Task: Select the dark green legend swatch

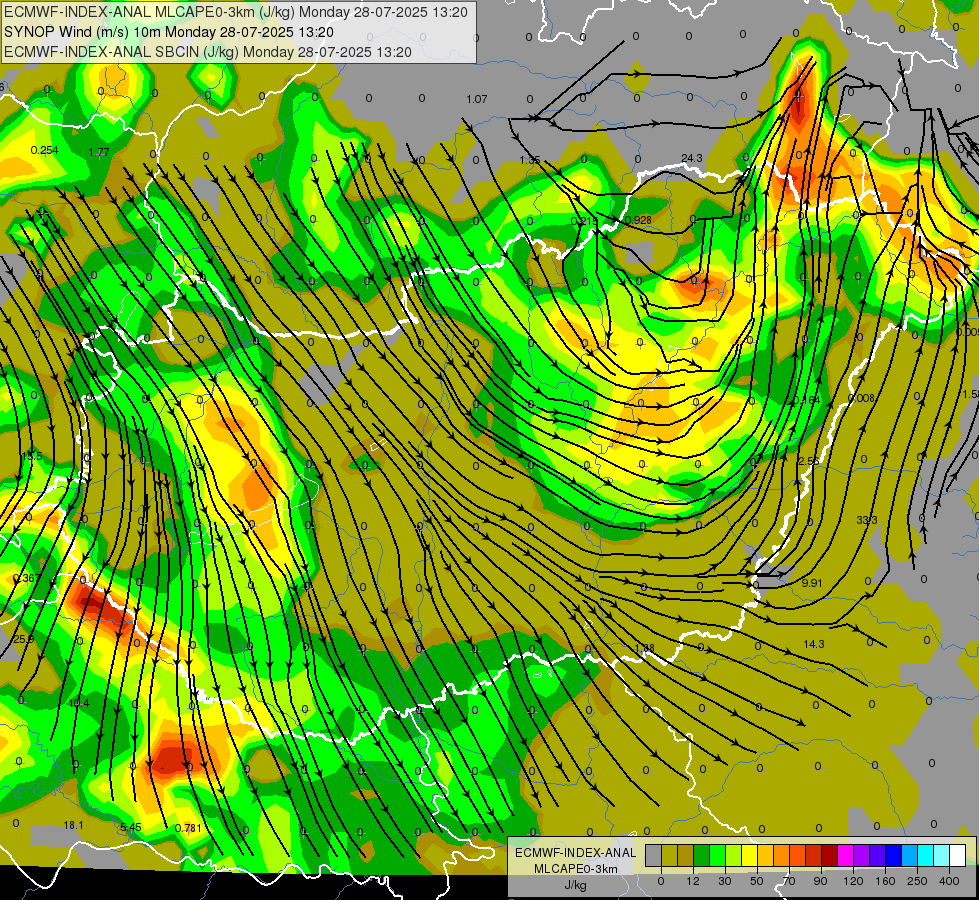Action: (x=702, y=855)
